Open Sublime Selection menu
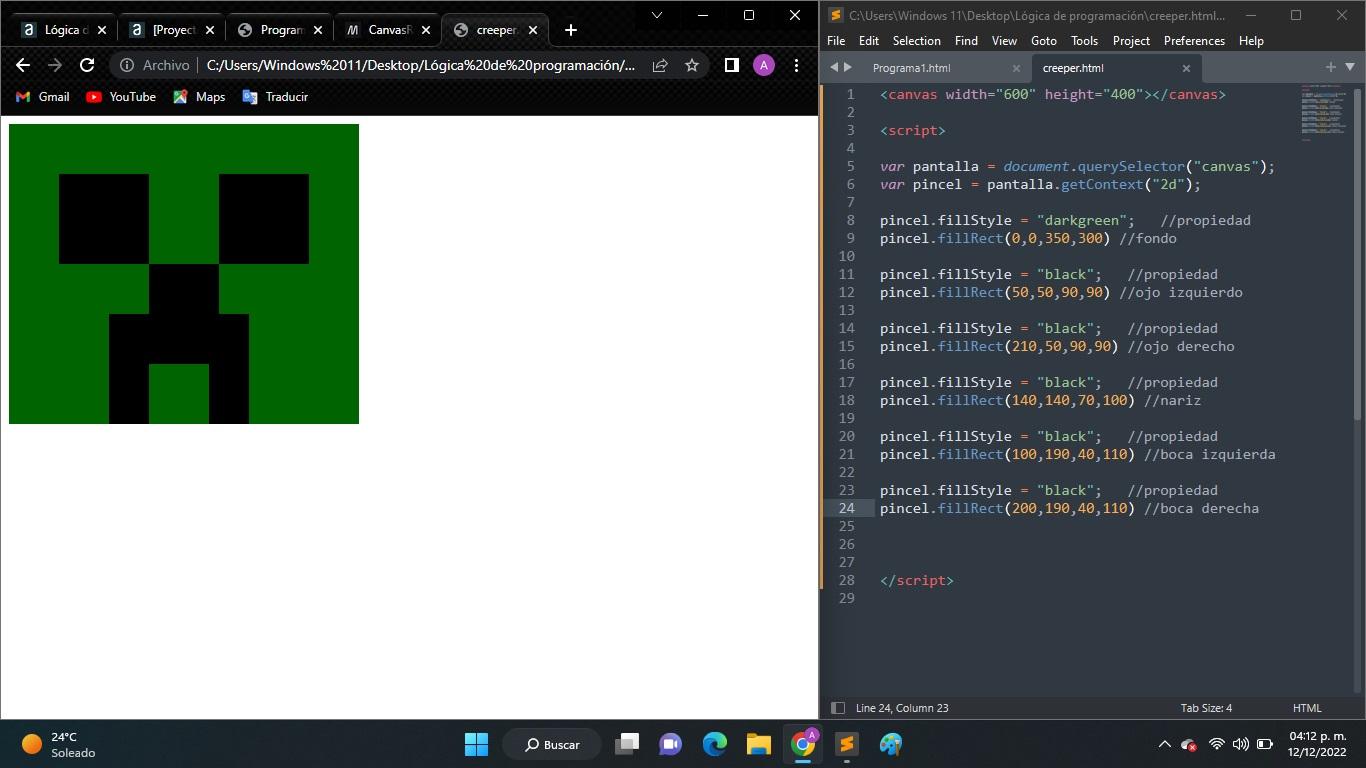This screenshot has height=768, width=1366. 916,41
